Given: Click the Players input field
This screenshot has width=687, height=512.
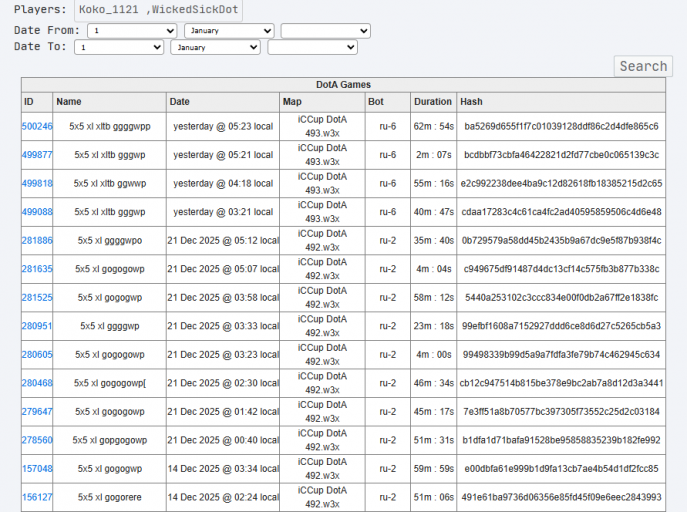Looking at the screenshot, I should [158, 10].
